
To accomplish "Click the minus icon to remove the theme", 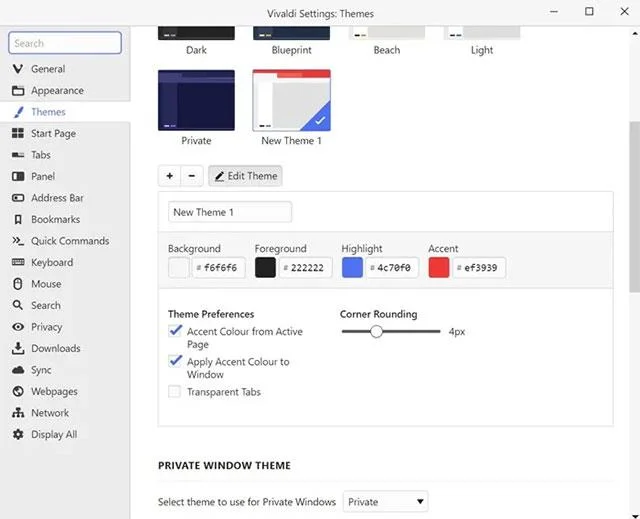I will click(191, 176).
